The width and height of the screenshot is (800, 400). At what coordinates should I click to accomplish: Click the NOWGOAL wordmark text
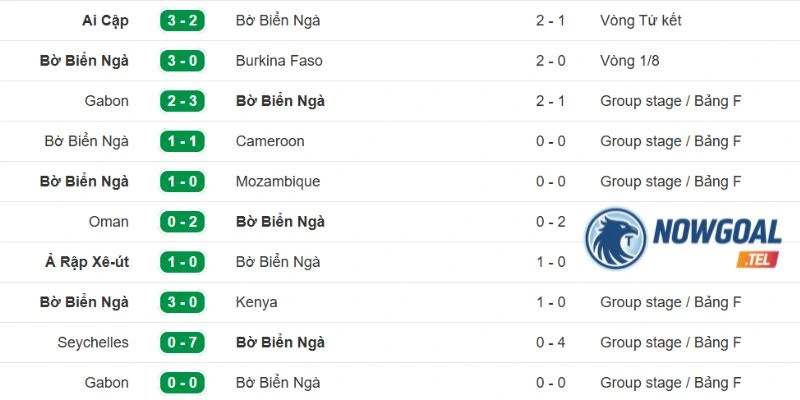[x=717, y=232]
